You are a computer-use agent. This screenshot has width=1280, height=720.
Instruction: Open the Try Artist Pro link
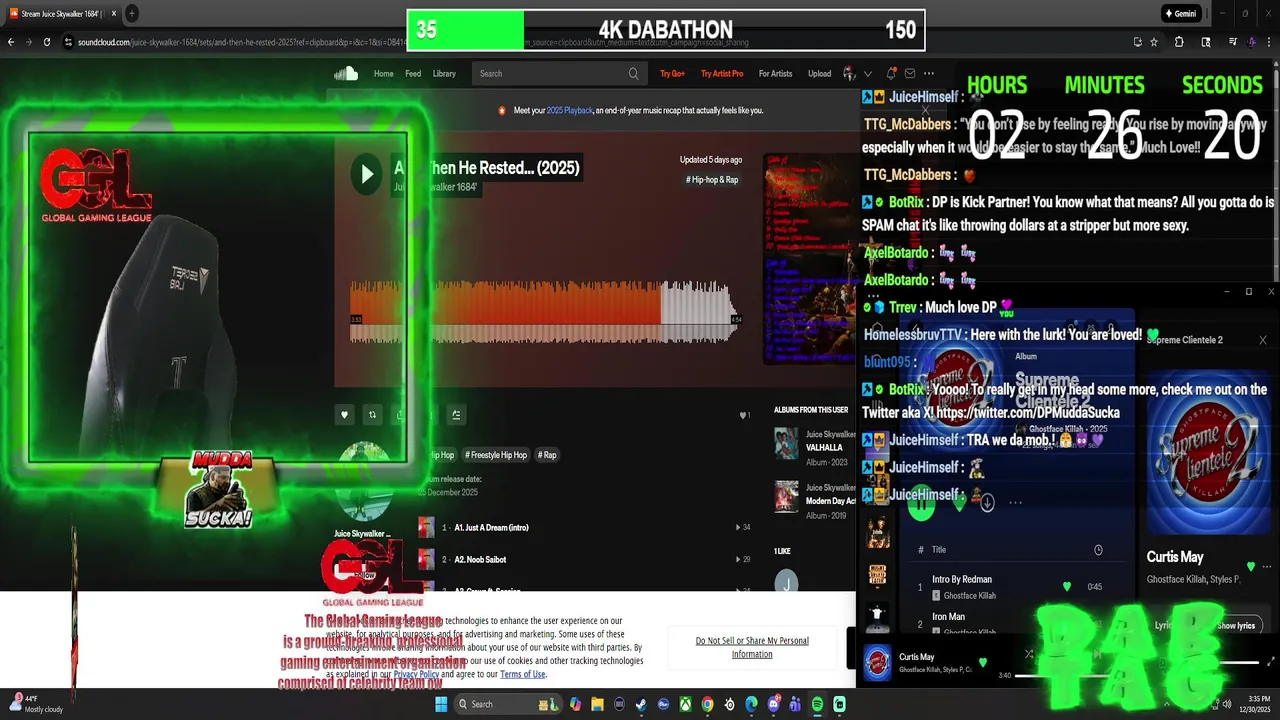pos(722,73)
